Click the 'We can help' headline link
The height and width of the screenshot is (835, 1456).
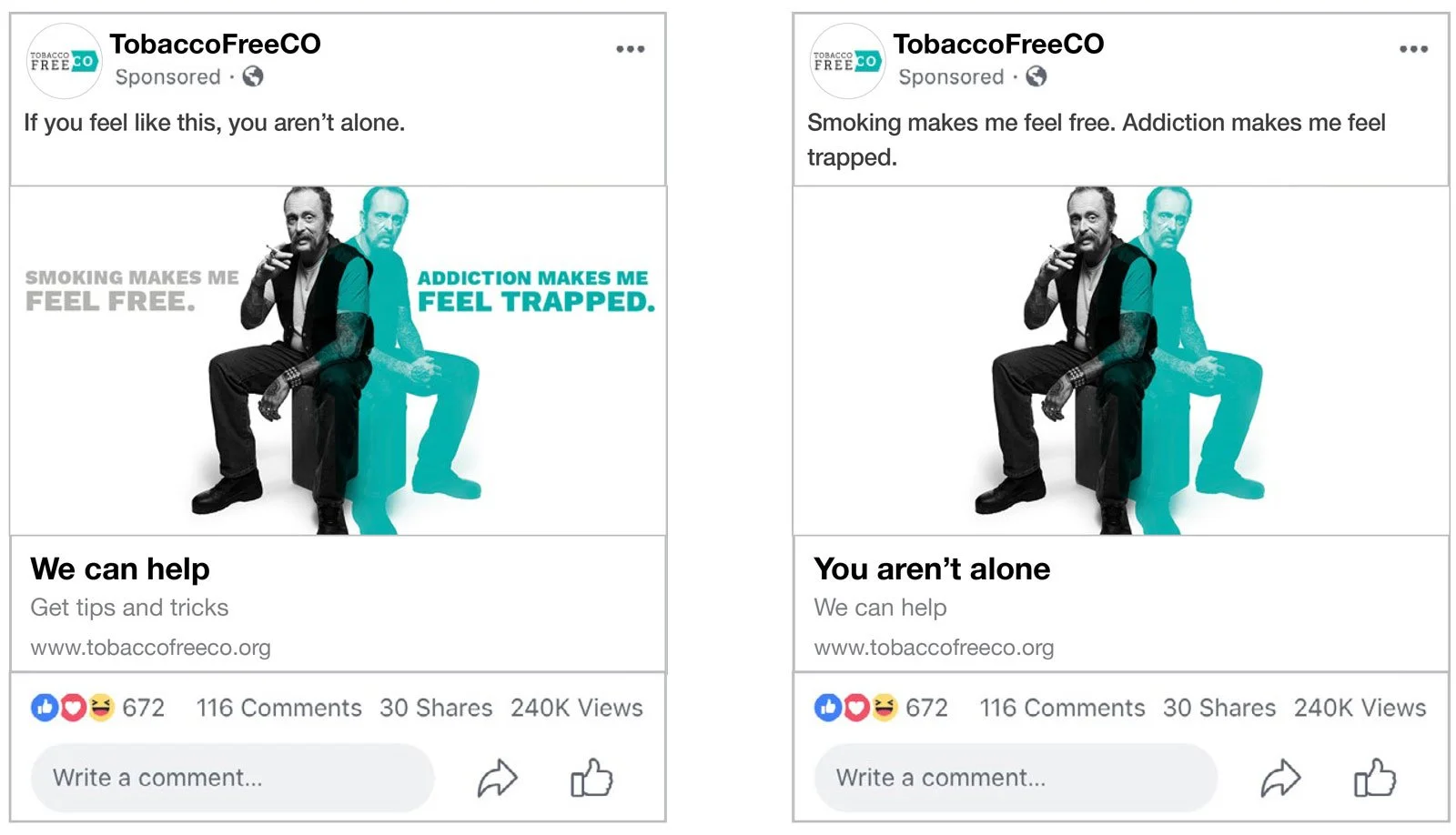pyautogui.click(x=120, y=568)
